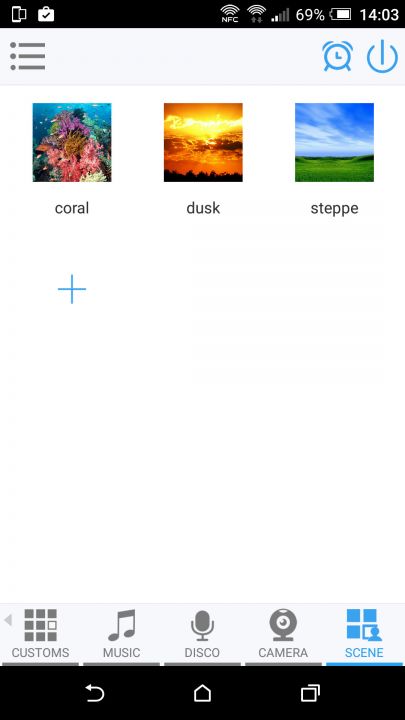Tap the coral text label
Image resolution: width=405 pixels, height=720 pixels.
(x=72, y=208)
